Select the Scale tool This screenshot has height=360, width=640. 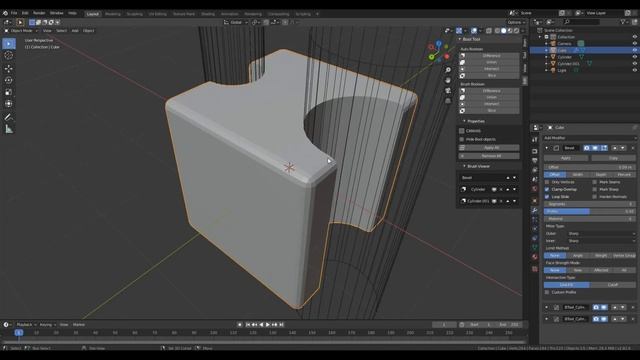pyautogui.click(x=9, y=92)
